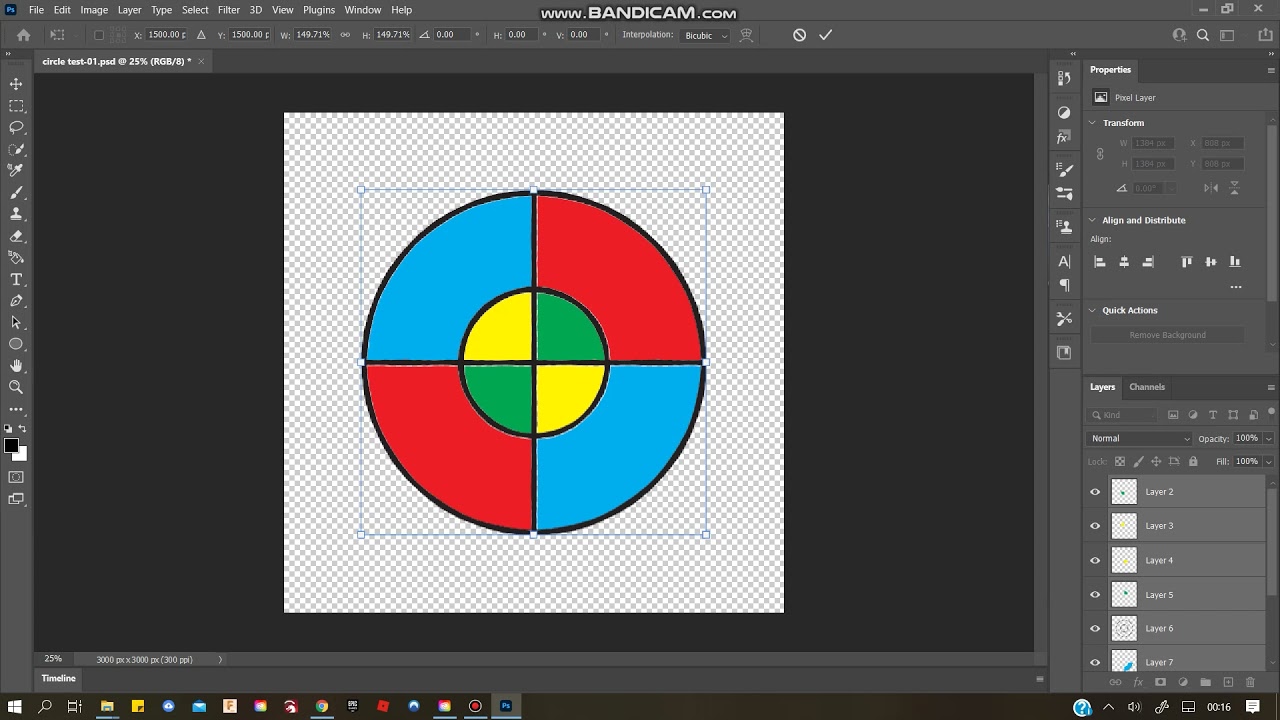Open the Opacity dropdown arrow

pyautogui.click(x=1268, y=438)
